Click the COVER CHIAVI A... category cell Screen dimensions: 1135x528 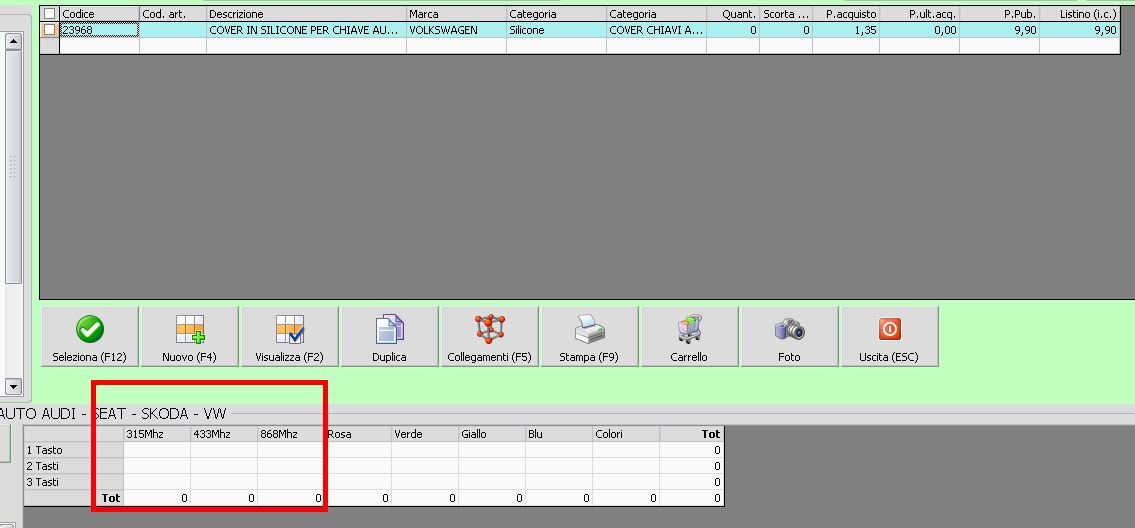coord(656,30)
